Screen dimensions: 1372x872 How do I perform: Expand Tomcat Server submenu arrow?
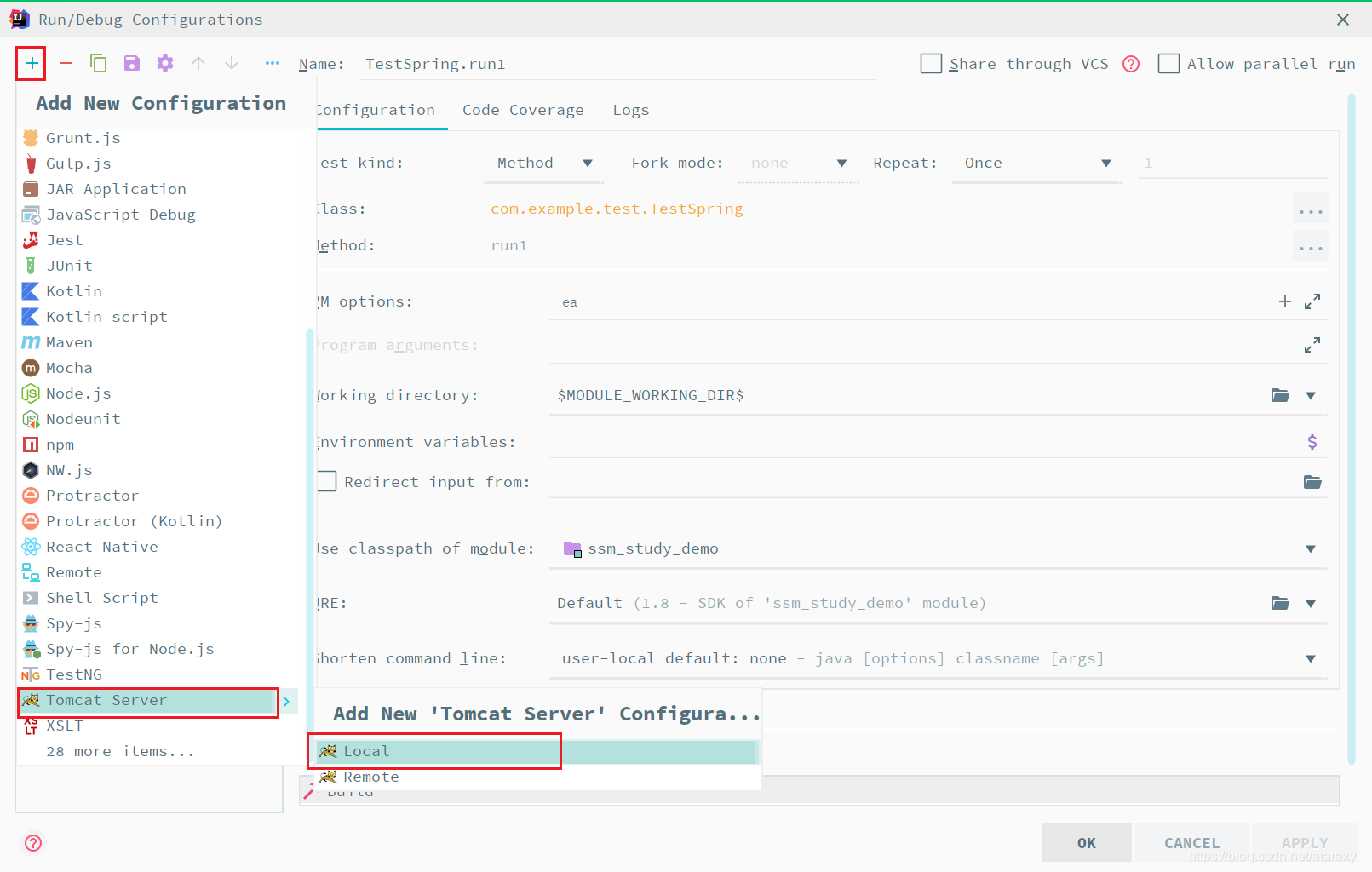(x=287, y=701)
